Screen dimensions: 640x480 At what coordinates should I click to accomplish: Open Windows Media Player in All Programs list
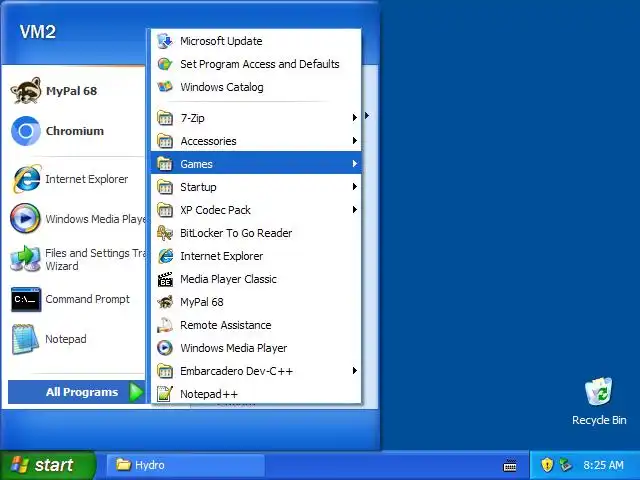(x=256, y=348)
